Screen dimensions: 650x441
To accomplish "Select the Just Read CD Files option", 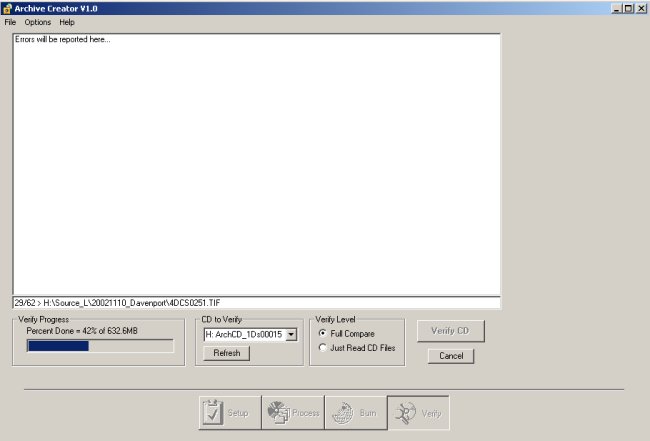I will point(323,347).
